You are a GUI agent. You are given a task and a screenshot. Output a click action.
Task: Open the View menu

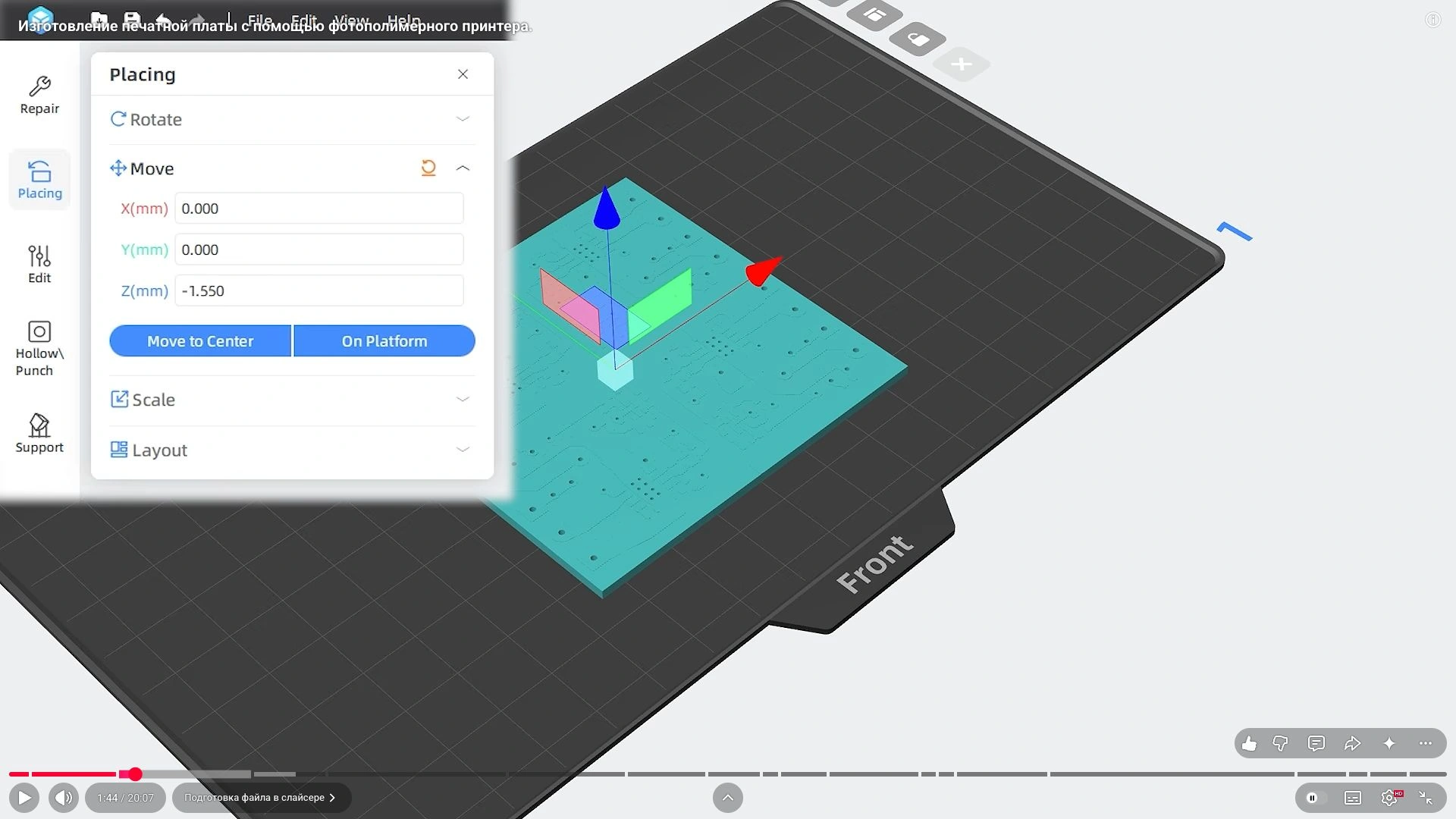point(351,20)
